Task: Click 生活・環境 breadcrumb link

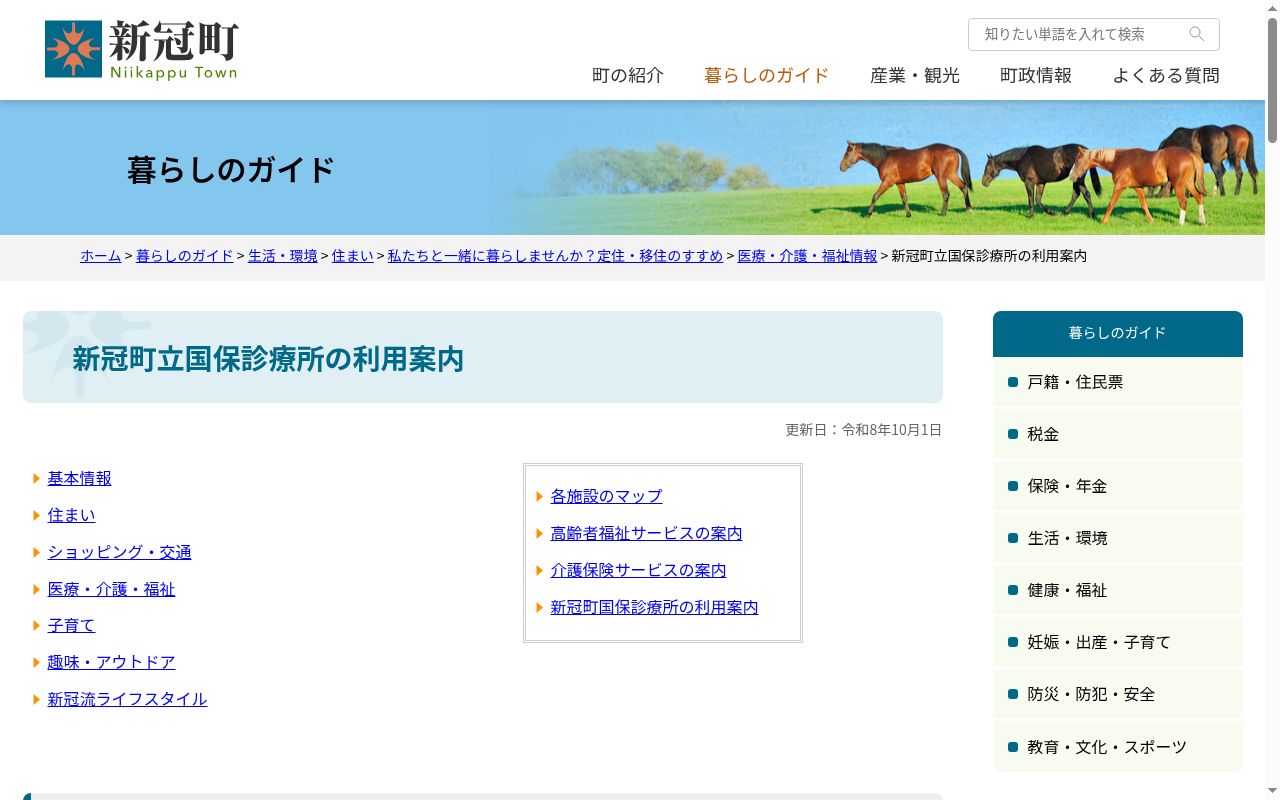Action: pos(283,256)
